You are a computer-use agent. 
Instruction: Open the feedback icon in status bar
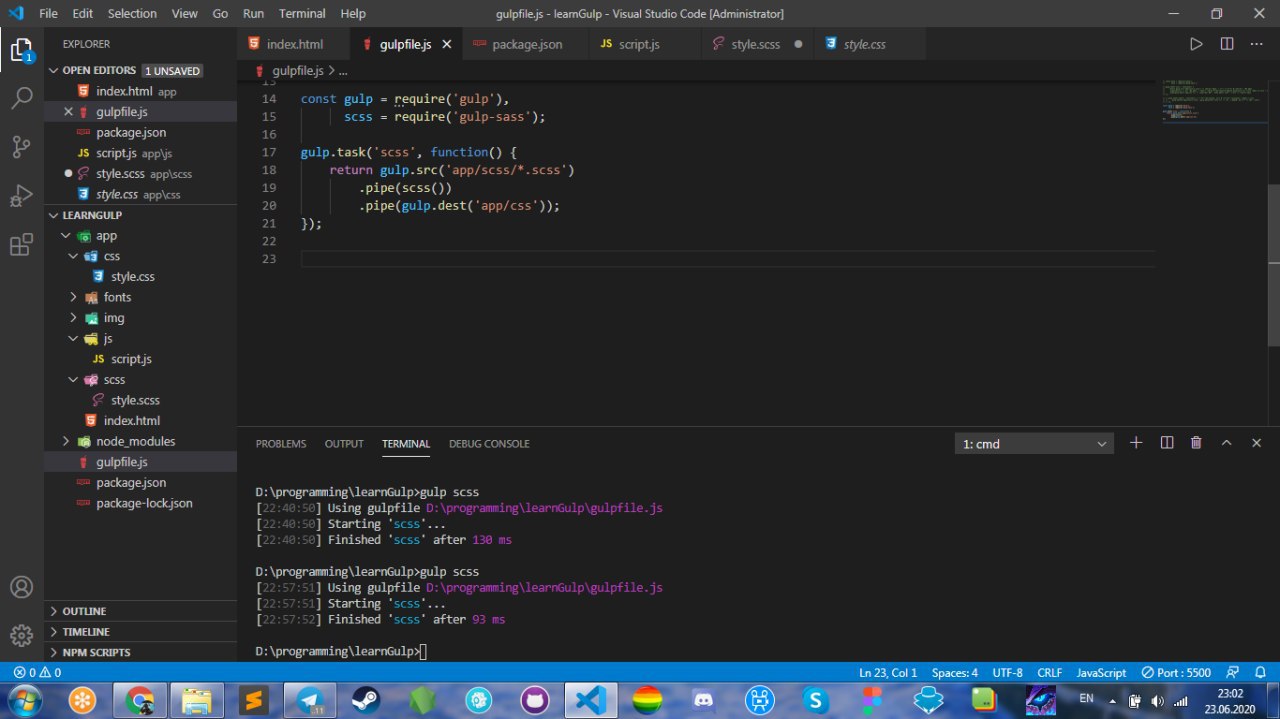click(x=1232, y=673)
